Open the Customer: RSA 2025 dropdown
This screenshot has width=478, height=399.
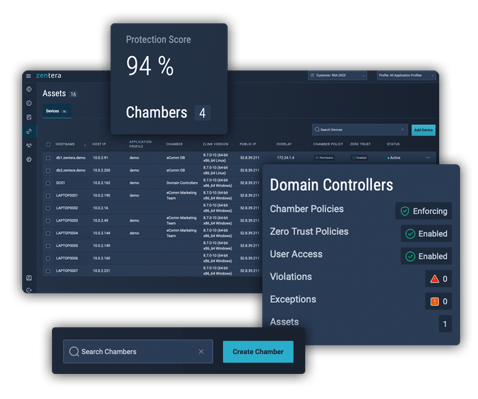(337, 75)
